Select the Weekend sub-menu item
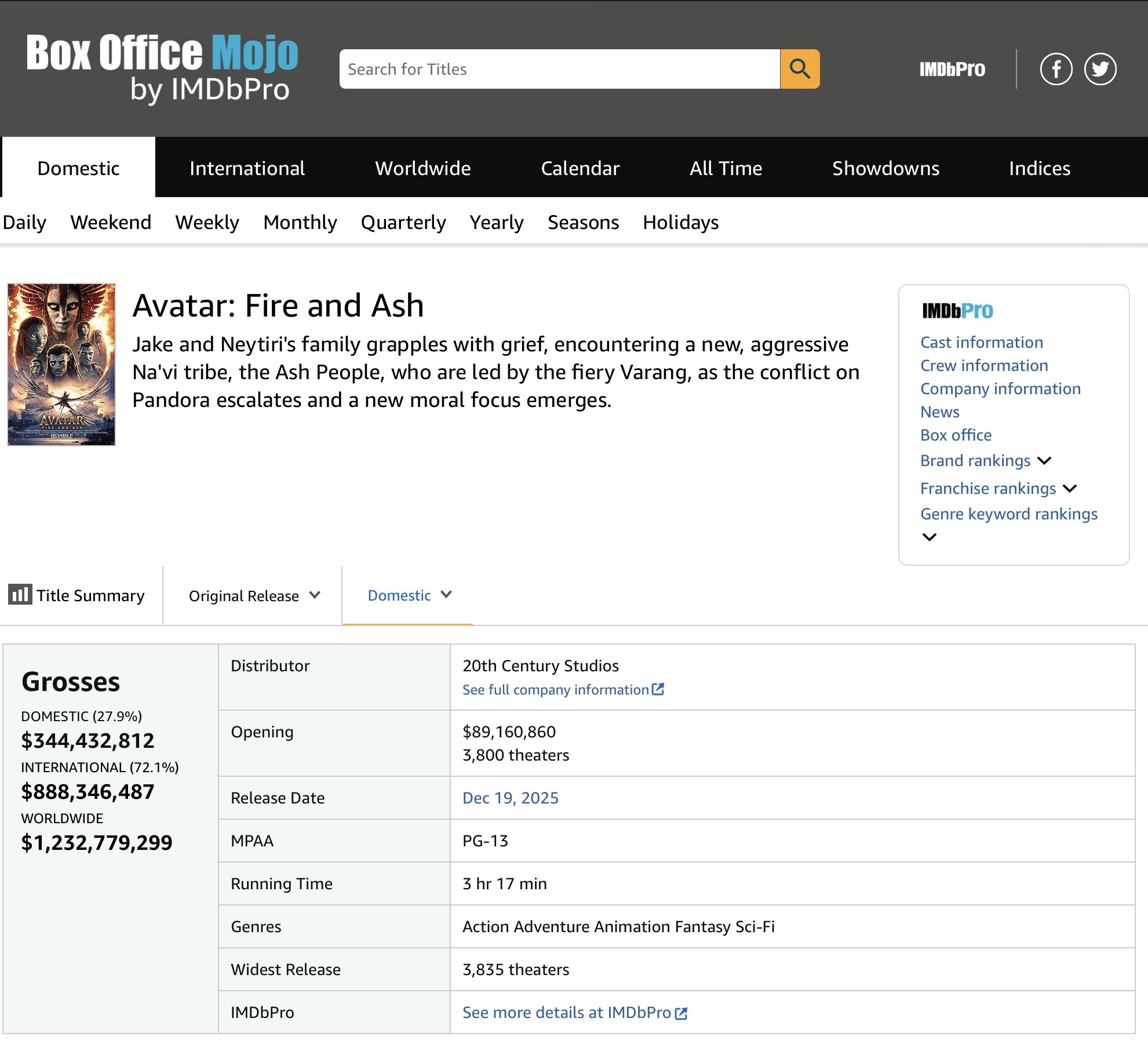Viewport: 1148px width, 1040px height. [111, 222]
